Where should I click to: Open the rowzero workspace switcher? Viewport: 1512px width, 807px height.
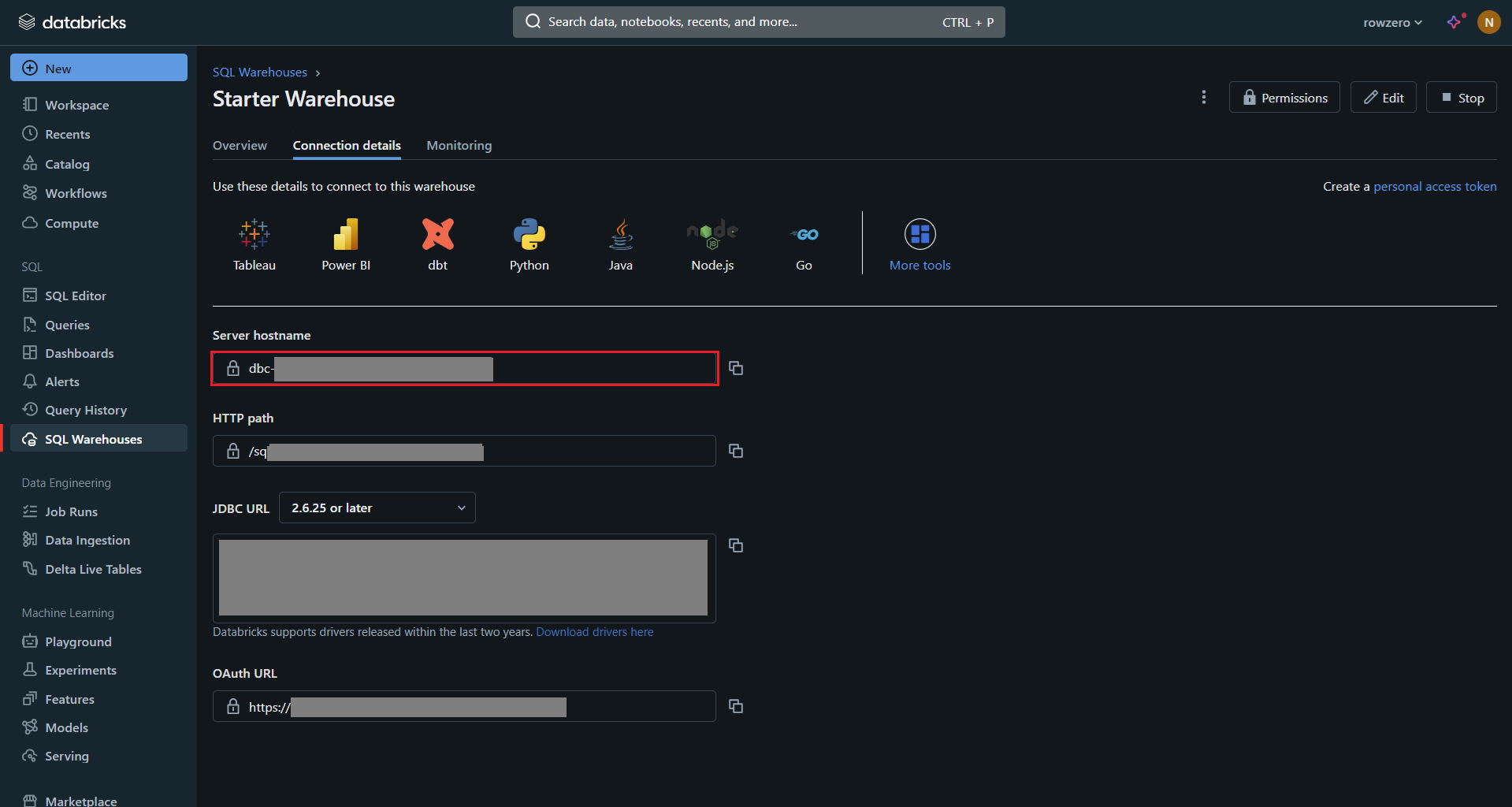point(1391,21)
